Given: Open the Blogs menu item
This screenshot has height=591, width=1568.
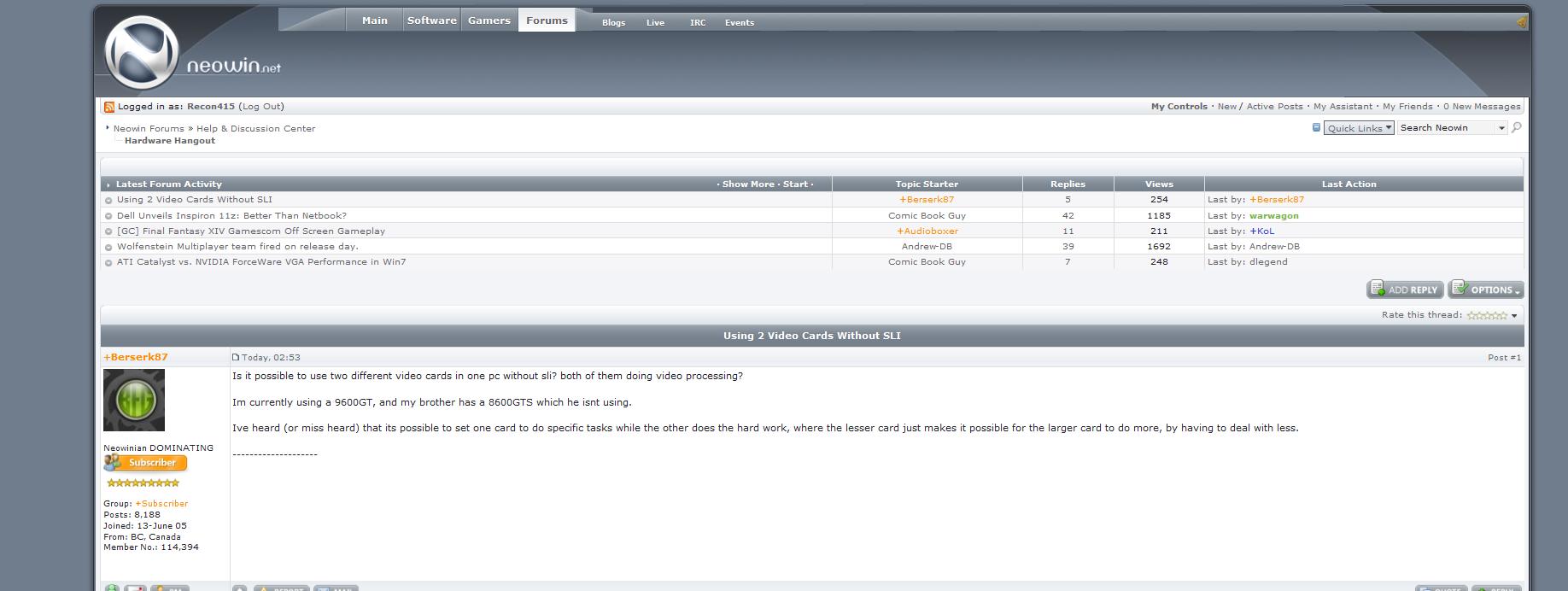Looking at the screenshot, I should click(613, 23).
